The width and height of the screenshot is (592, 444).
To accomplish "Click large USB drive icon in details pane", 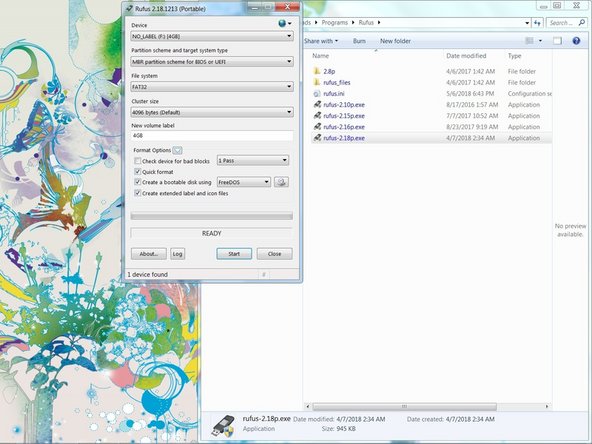I will pos(224,425).
